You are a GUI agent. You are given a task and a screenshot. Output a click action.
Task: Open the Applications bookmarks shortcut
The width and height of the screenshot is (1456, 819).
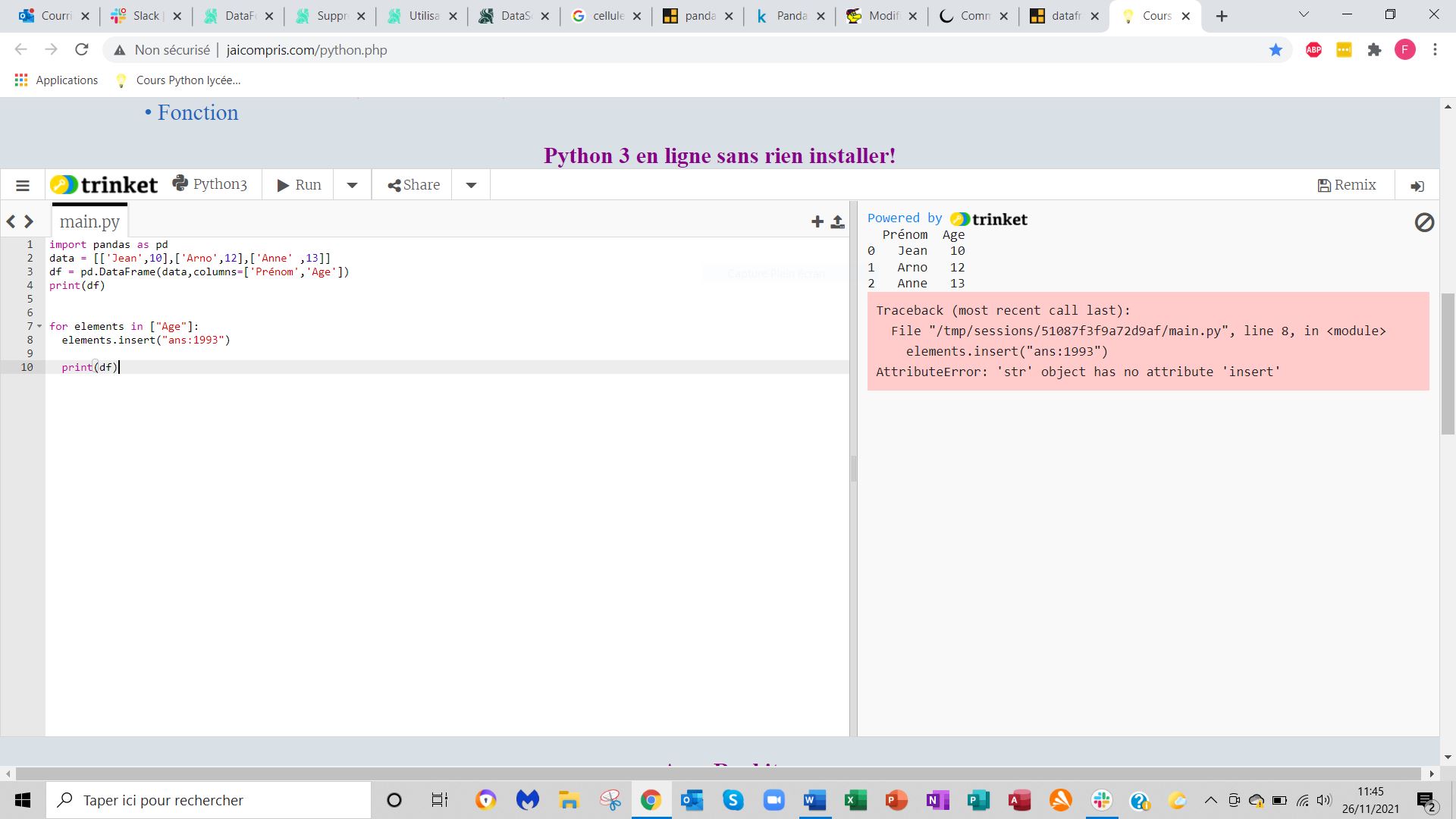tap(57, 80)
